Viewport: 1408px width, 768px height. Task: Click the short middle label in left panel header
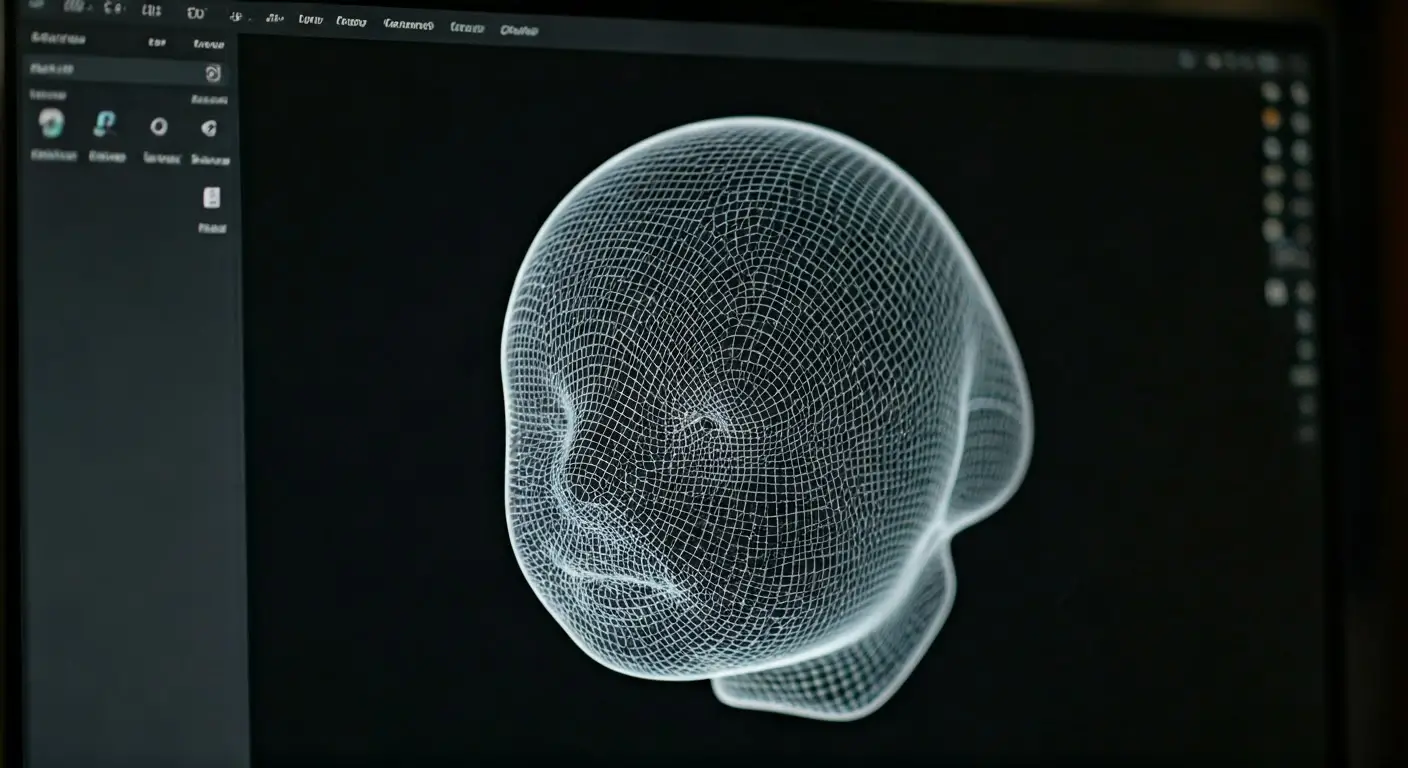pos(156,42)
